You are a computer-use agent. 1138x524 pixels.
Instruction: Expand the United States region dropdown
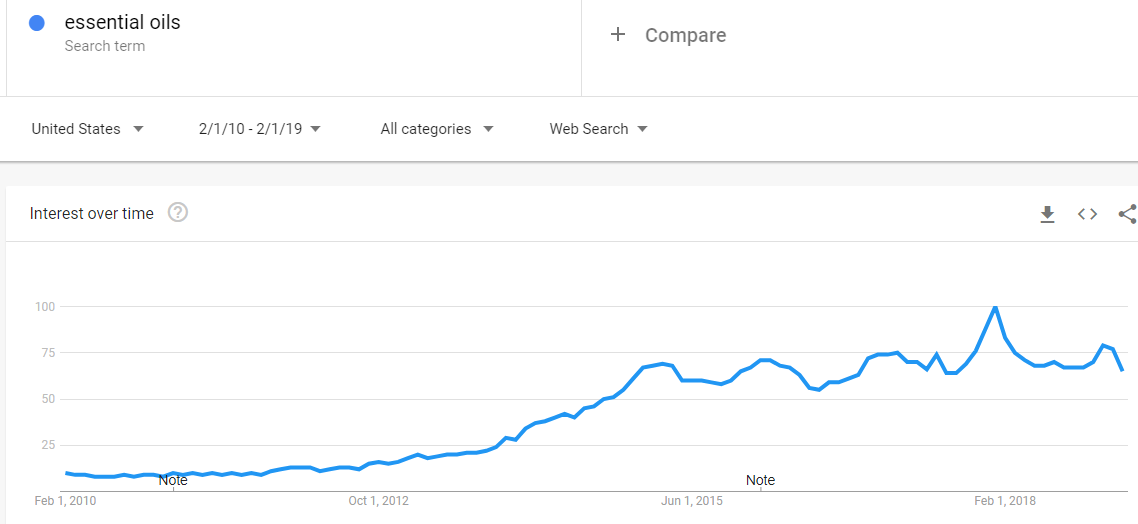[x=88, y=129]
